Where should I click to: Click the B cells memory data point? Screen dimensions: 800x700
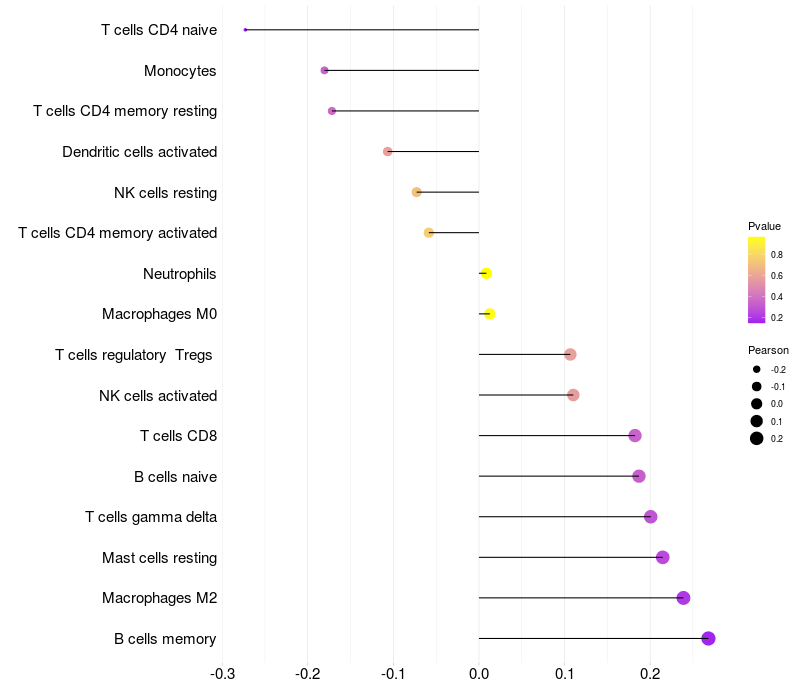[708, 638]
